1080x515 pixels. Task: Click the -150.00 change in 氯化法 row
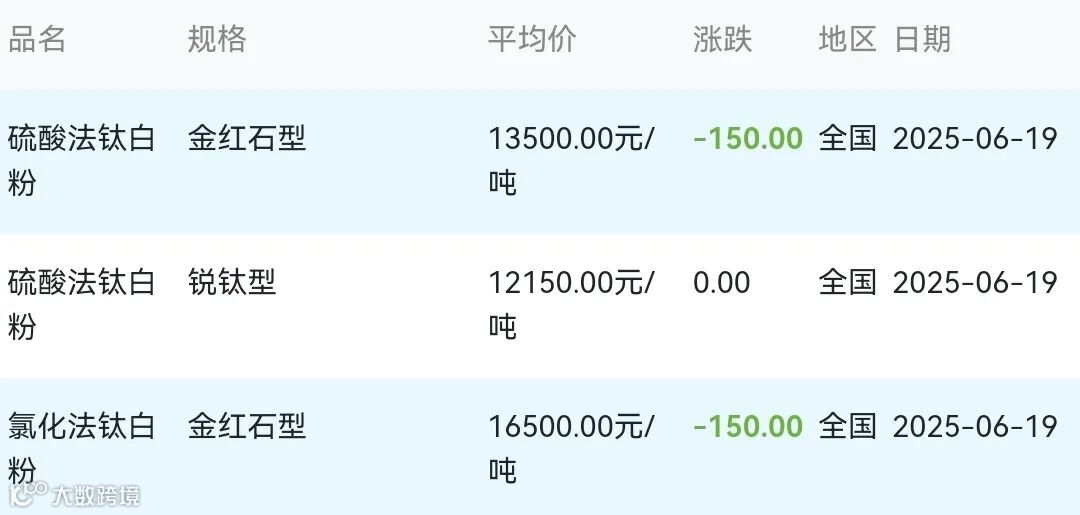[748, 427]
